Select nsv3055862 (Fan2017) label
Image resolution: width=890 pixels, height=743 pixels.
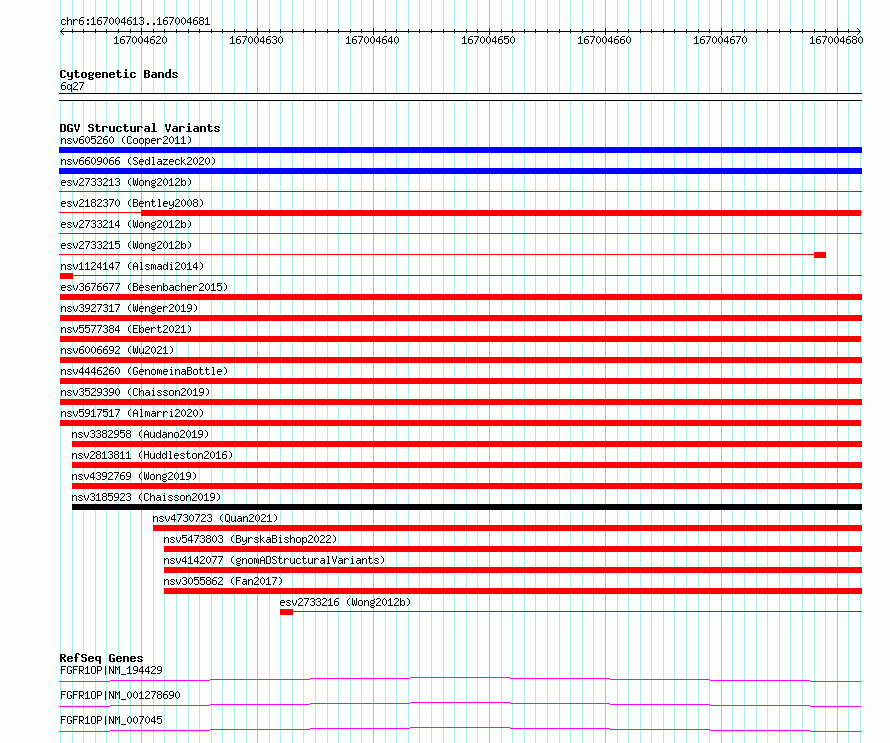(223, 581)
